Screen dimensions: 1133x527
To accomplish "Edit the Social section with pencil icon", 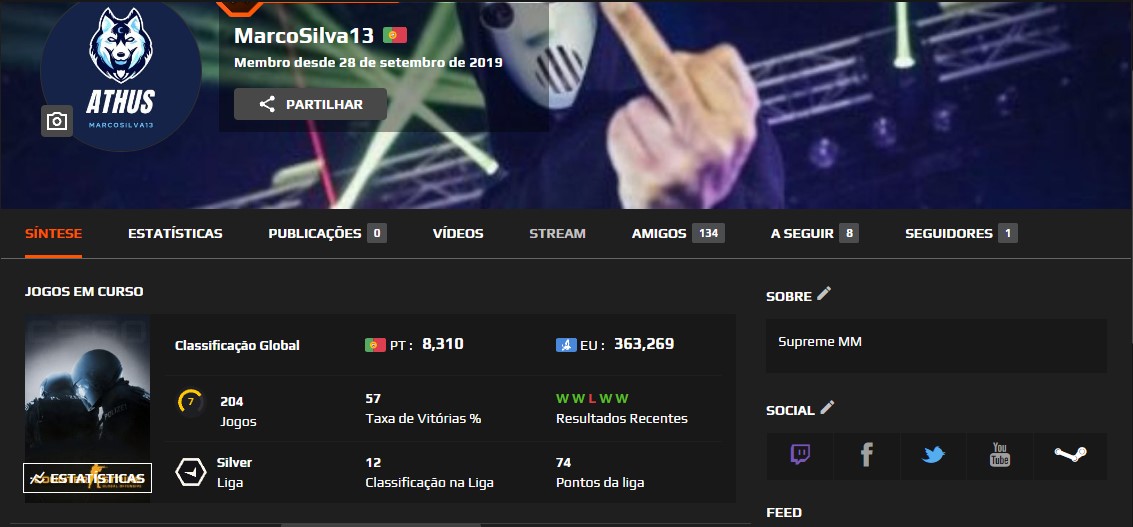I will point(827,408).
